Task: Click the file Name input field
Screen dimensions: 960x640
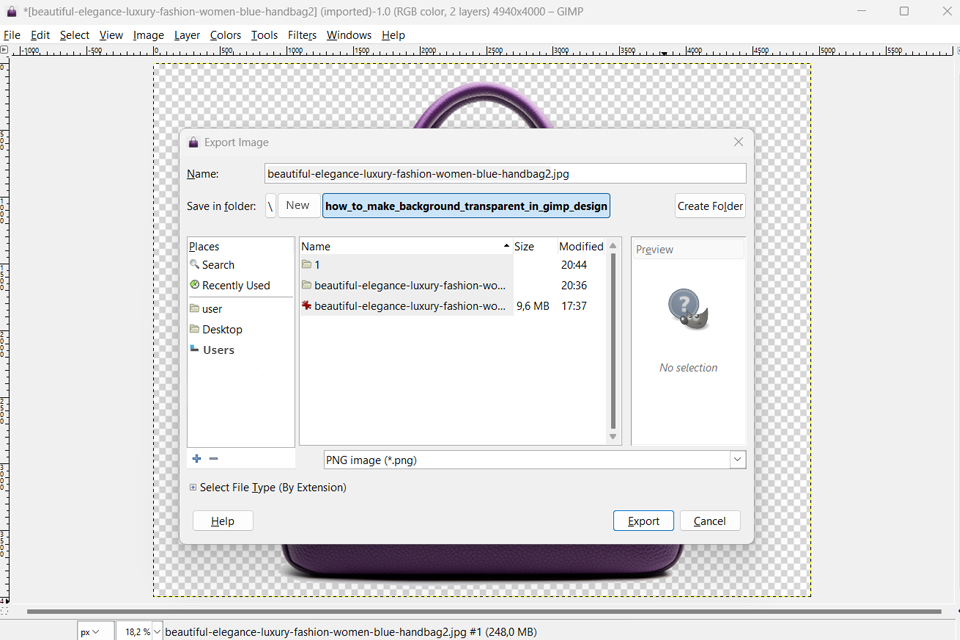Action: point(505,173)
